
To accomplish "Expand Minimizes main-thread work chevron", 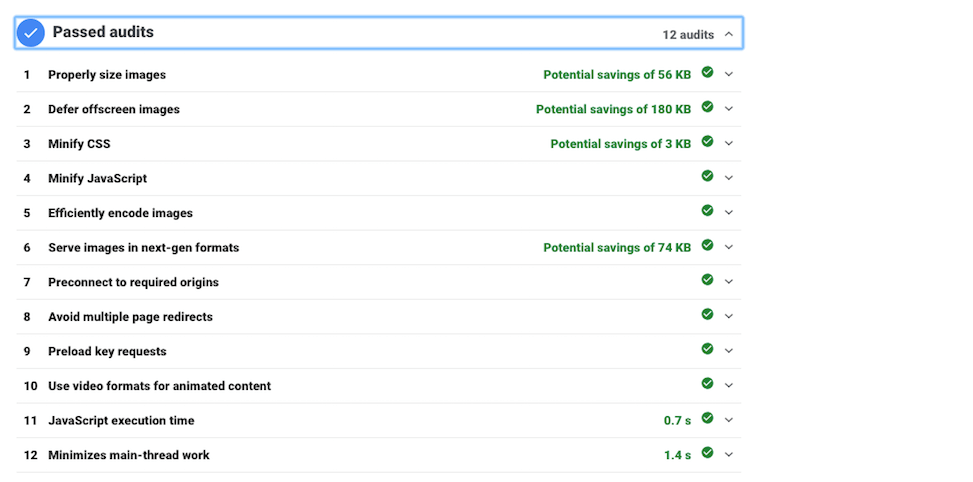I will point(729,454).
